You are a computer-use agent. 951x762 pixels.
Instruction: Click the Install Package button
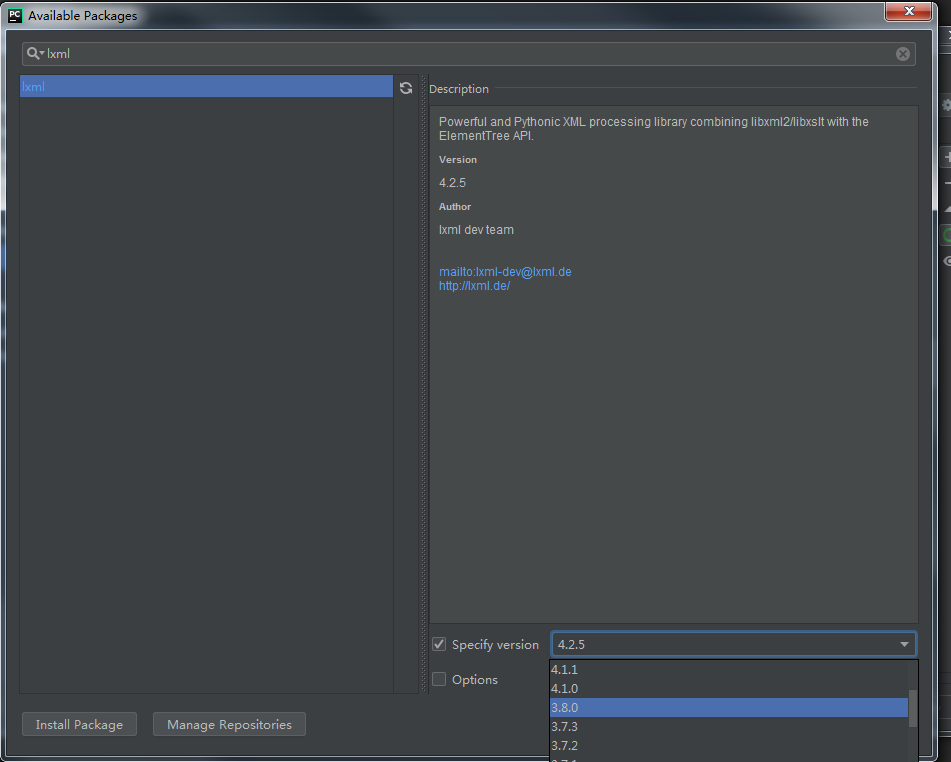[79, 724]
